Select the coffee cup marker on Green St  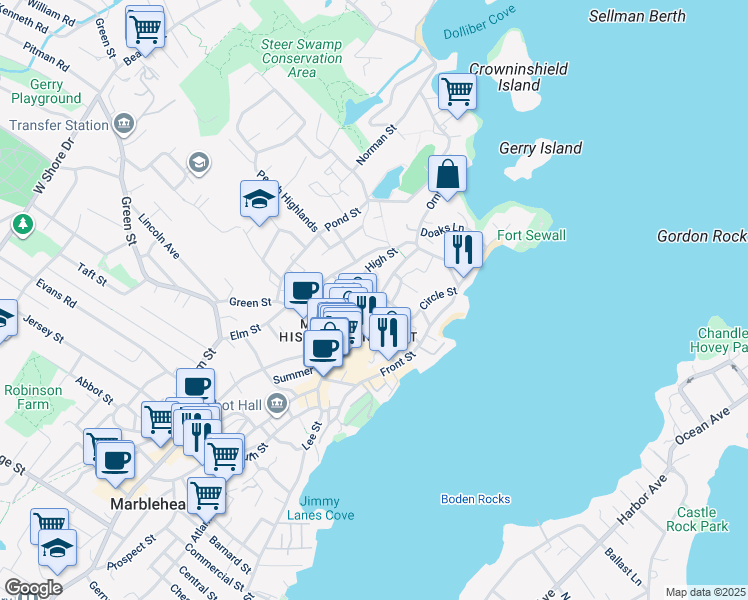click(x=303, y=290)
